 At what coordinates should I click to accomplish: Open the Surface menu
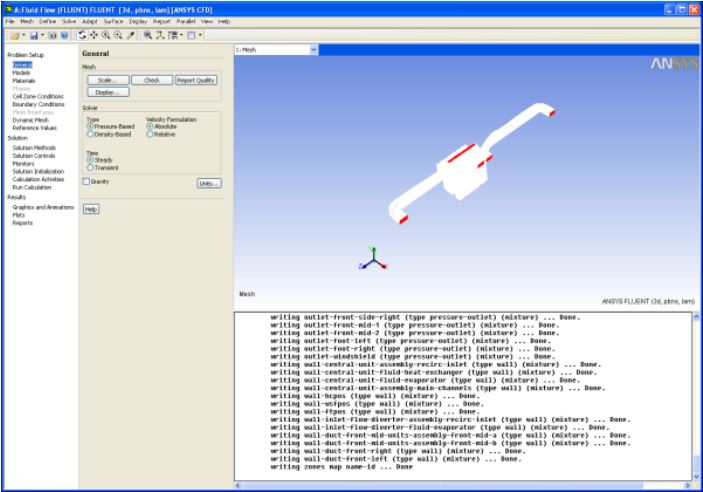tap(113, 21)
